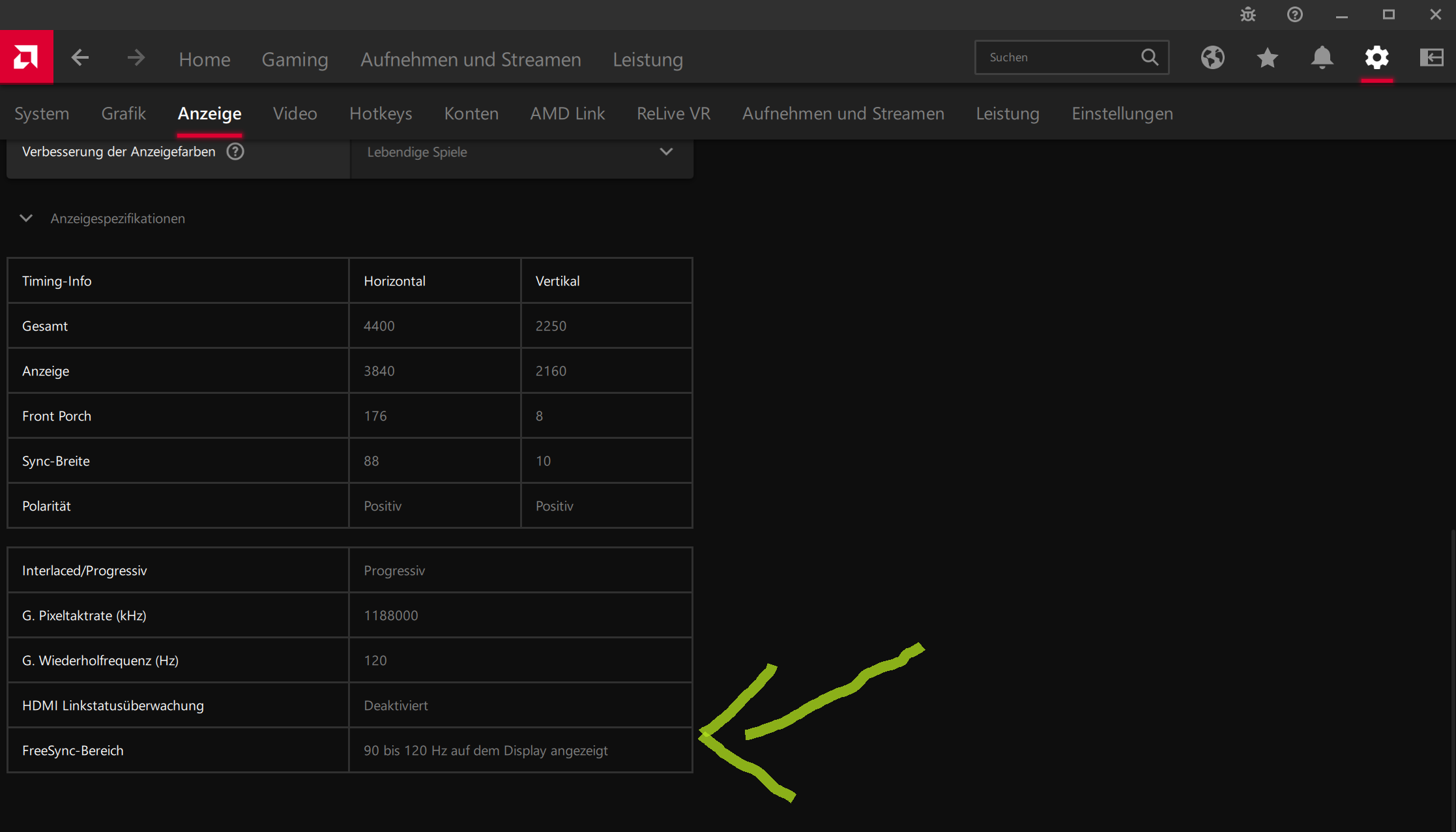Click the Pixeltaktrate value 1188000
Viewport: 1456px width, 832px height.
pyautogui.click(x=391, y=616)
